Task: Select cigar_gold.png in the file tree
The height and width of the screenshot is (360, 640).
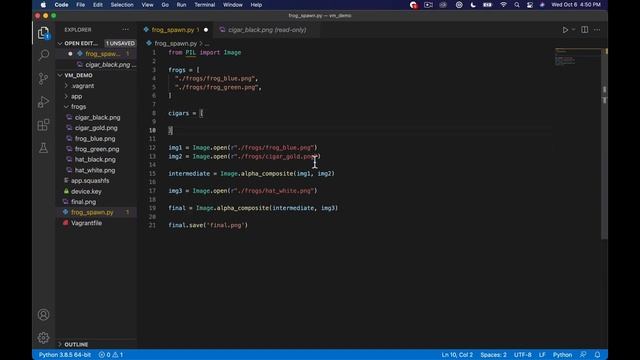Action: tap(96, 128)
